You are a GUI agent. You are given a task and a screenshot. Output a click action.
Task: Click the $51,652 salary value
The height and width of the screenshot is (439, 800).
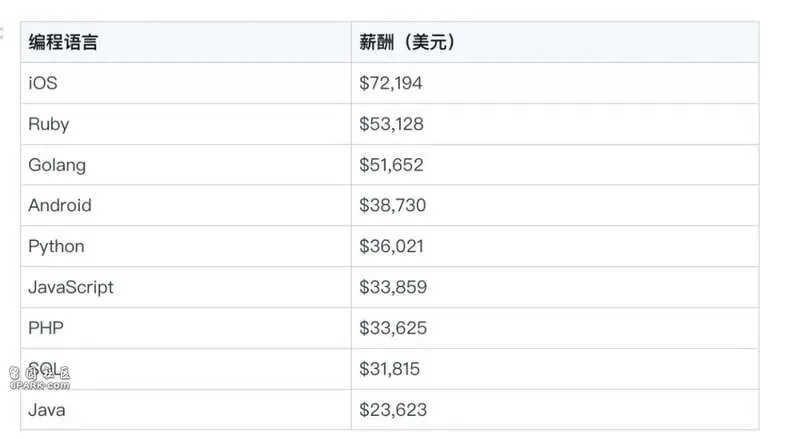(x=391, y=165)
